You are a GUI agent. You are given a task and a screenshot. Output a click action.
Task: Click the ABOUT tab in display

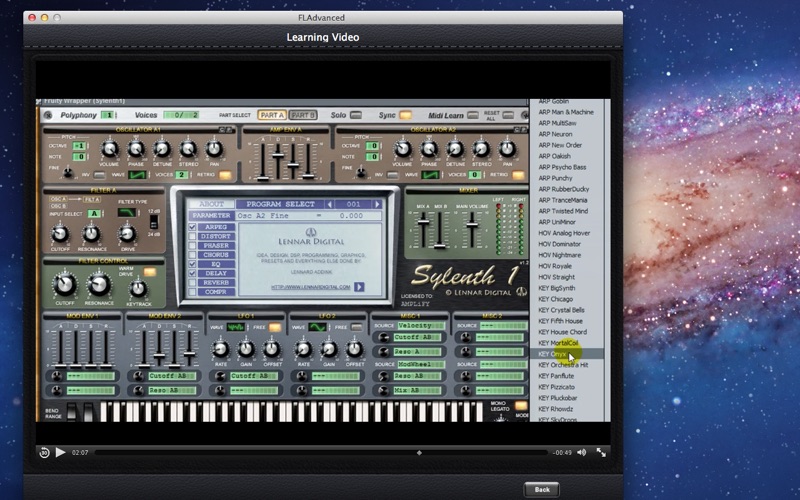(x=212, y=204)
